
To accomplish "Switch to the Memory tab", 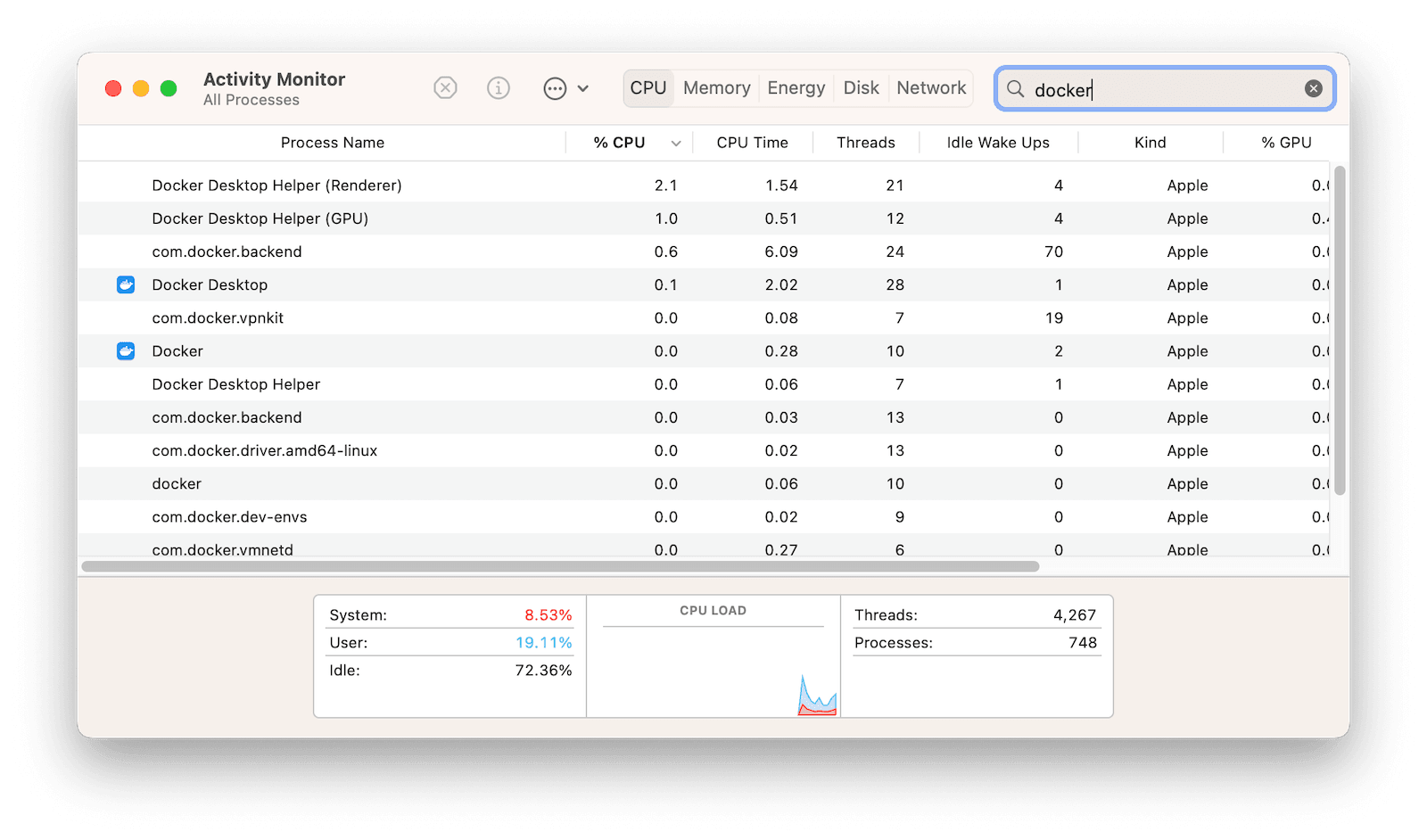I will click(715, 87).
